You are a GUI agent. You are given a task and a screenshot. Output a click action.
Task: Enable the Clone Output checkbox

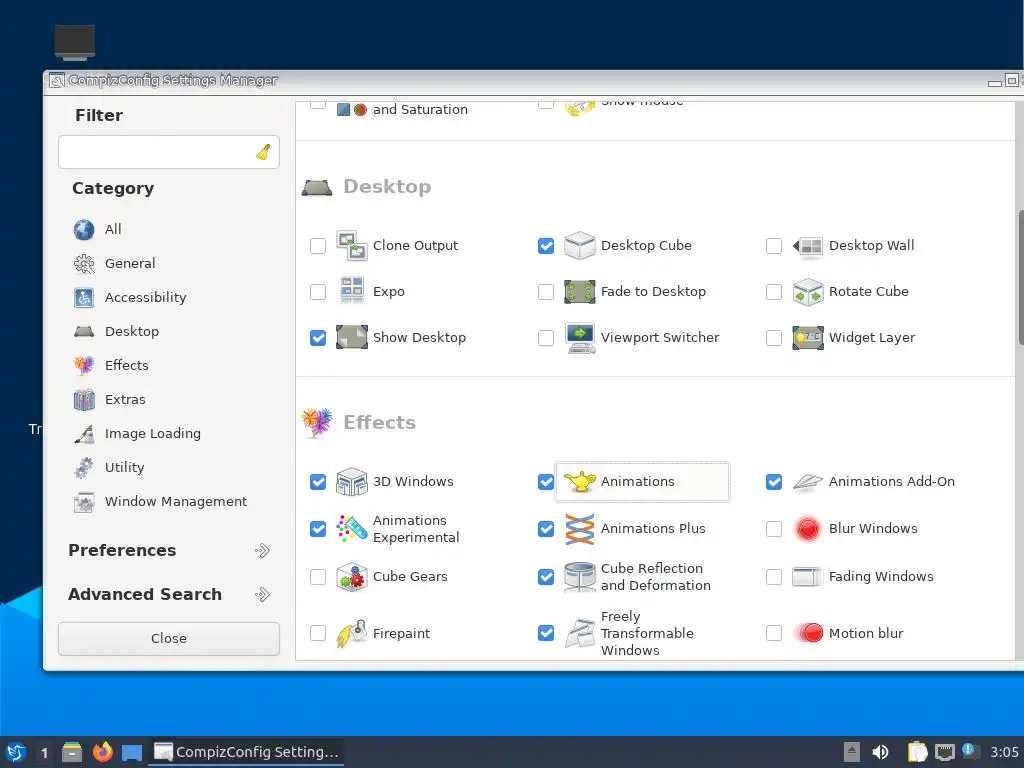(x=318, y=246)
